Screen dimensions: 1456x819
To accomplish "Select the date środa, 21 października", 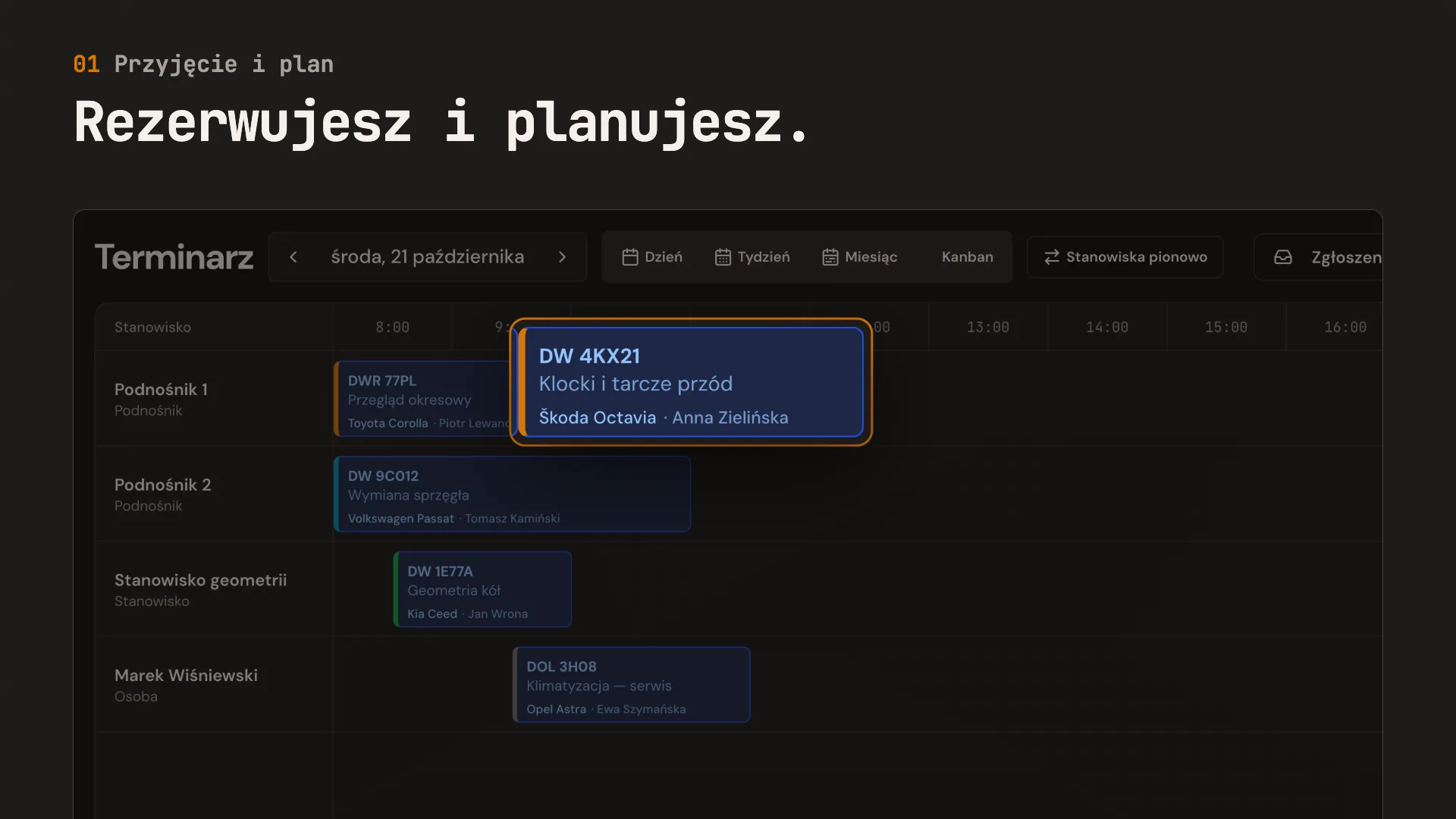I will tap(428, 257).
